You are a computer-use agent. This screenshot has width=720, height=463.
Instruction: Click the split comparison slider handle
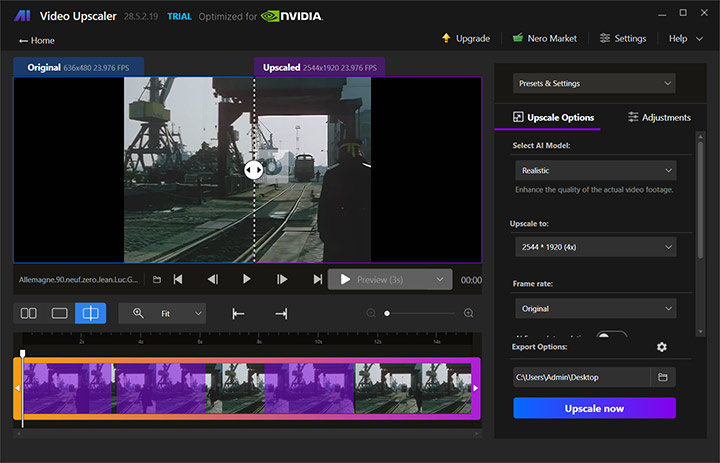point(253,170)
